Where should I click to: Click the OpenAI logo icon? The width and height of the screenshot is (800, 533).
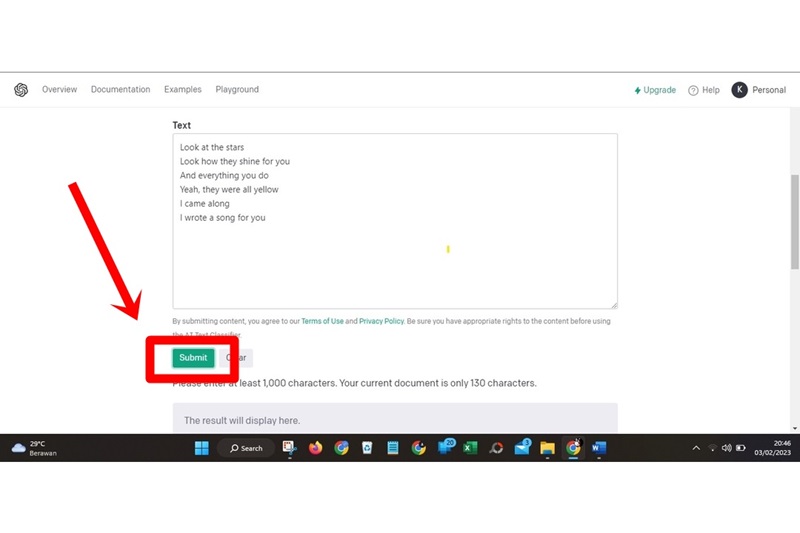(x=21, y=90)
